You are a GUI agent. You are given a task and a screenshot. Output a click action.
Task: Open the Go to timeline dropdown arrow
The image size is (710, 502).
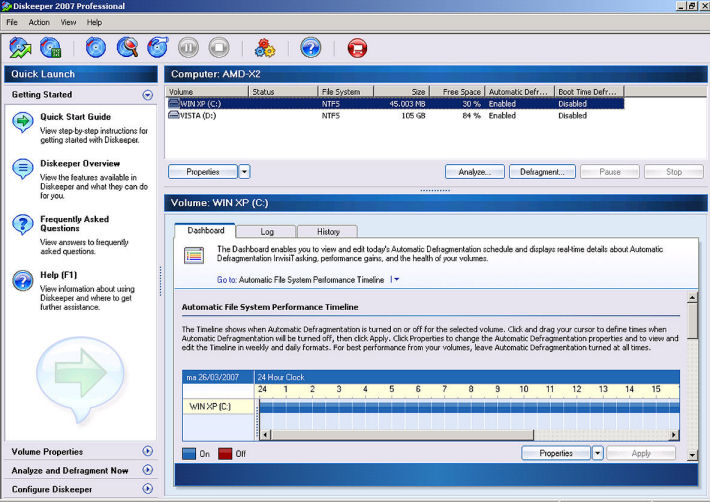pyautogui.click(x=394, y=280)
